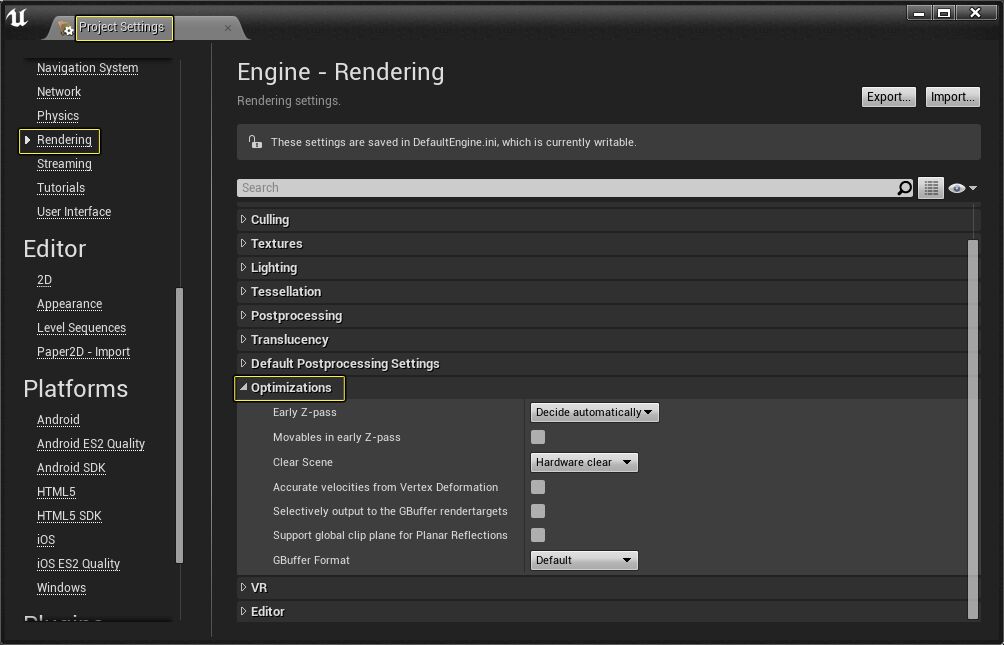1004x645 pixels.
Task: Select Physics in the Engine sidebar
Action: point(57,116)
